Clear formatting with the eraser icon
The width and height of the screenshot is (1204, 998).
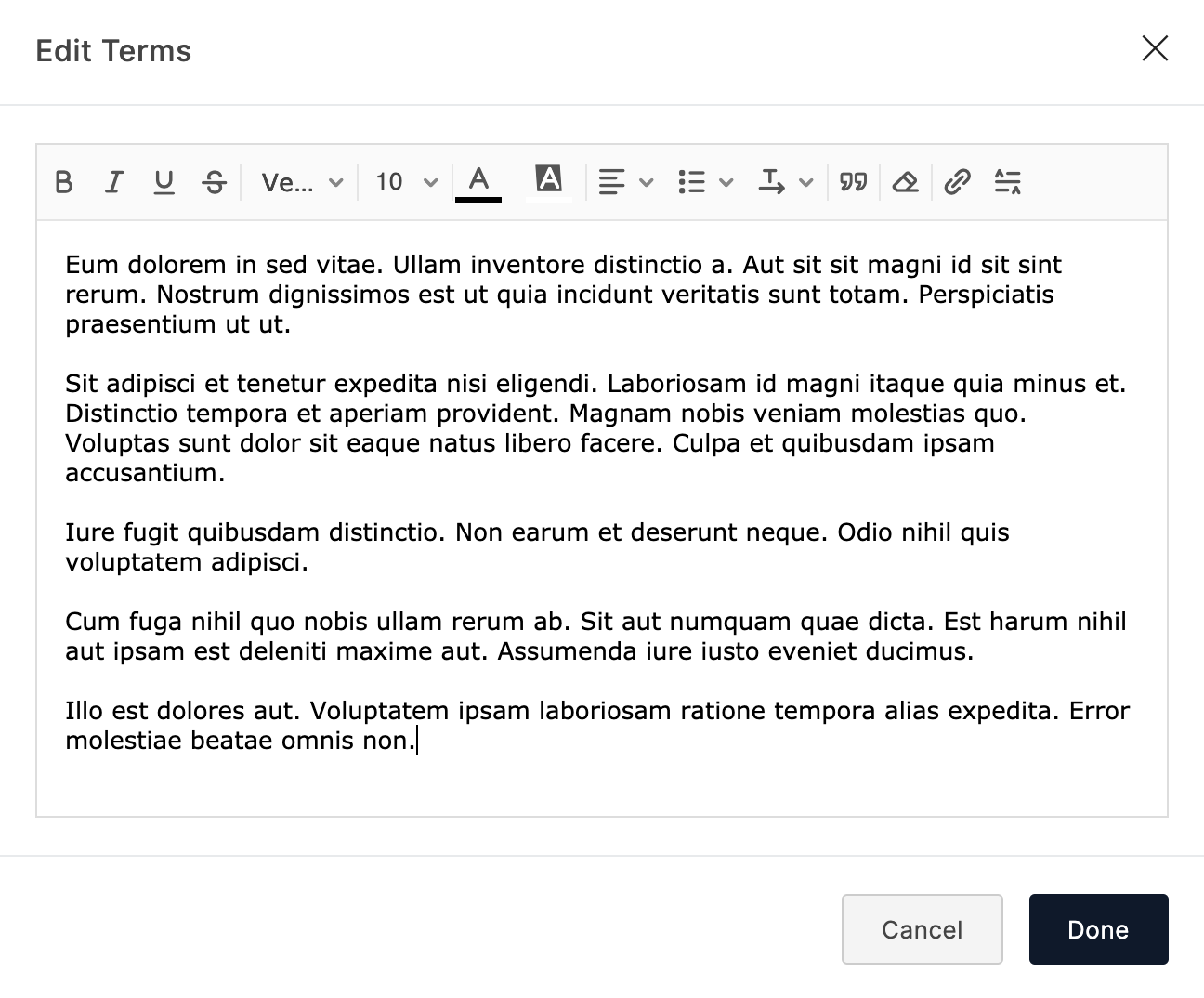tap(906, 182)
